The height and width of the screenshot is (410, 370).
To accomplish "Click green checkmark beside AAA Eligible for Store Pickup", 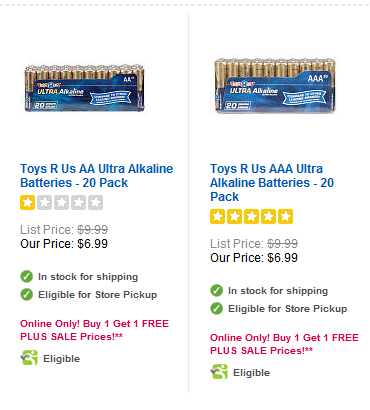I will (217, 308).
